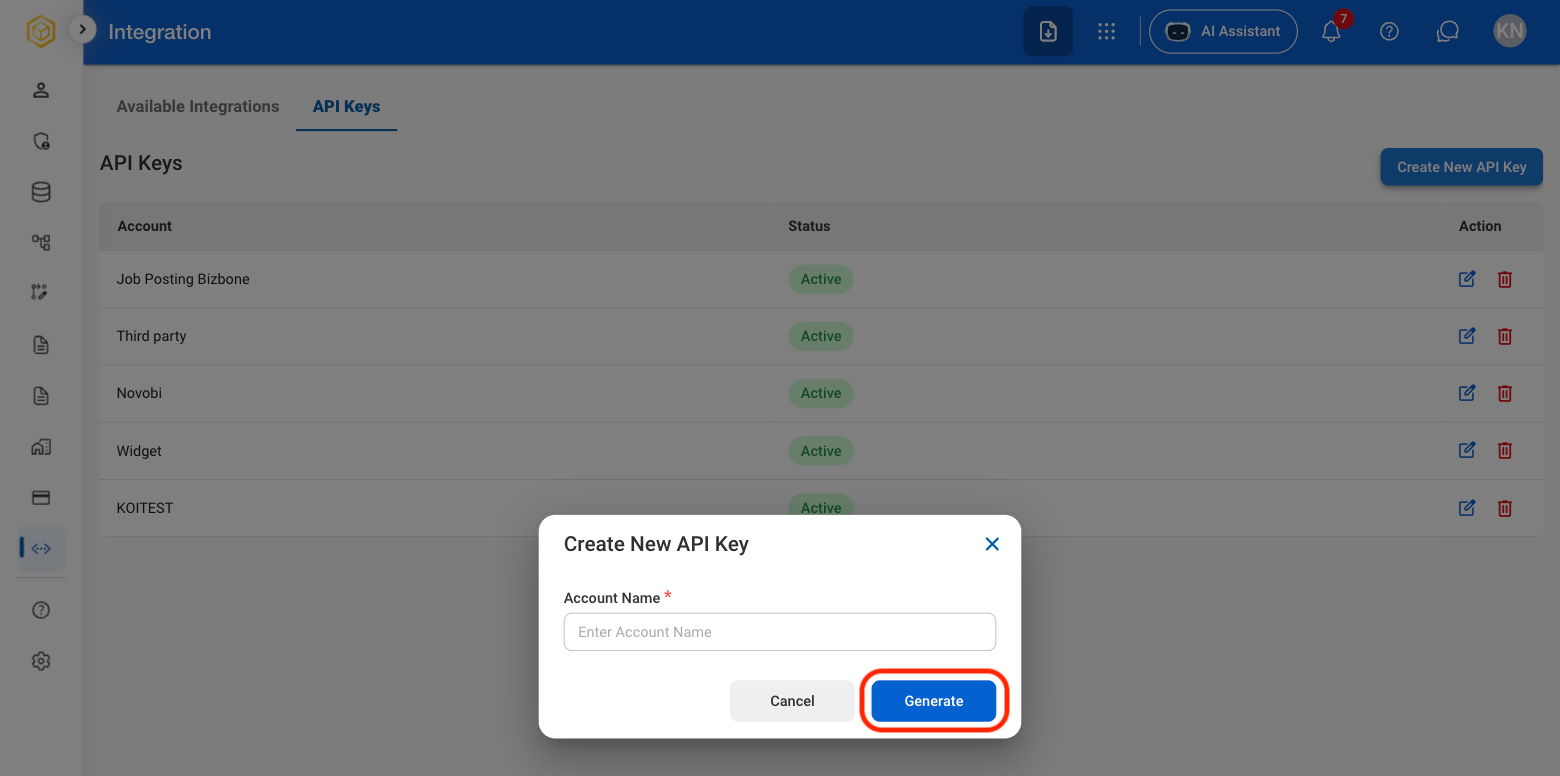Click Active status badge for Third party
The height and width of the screenshot is (776, 1560).
click(821, 336)
